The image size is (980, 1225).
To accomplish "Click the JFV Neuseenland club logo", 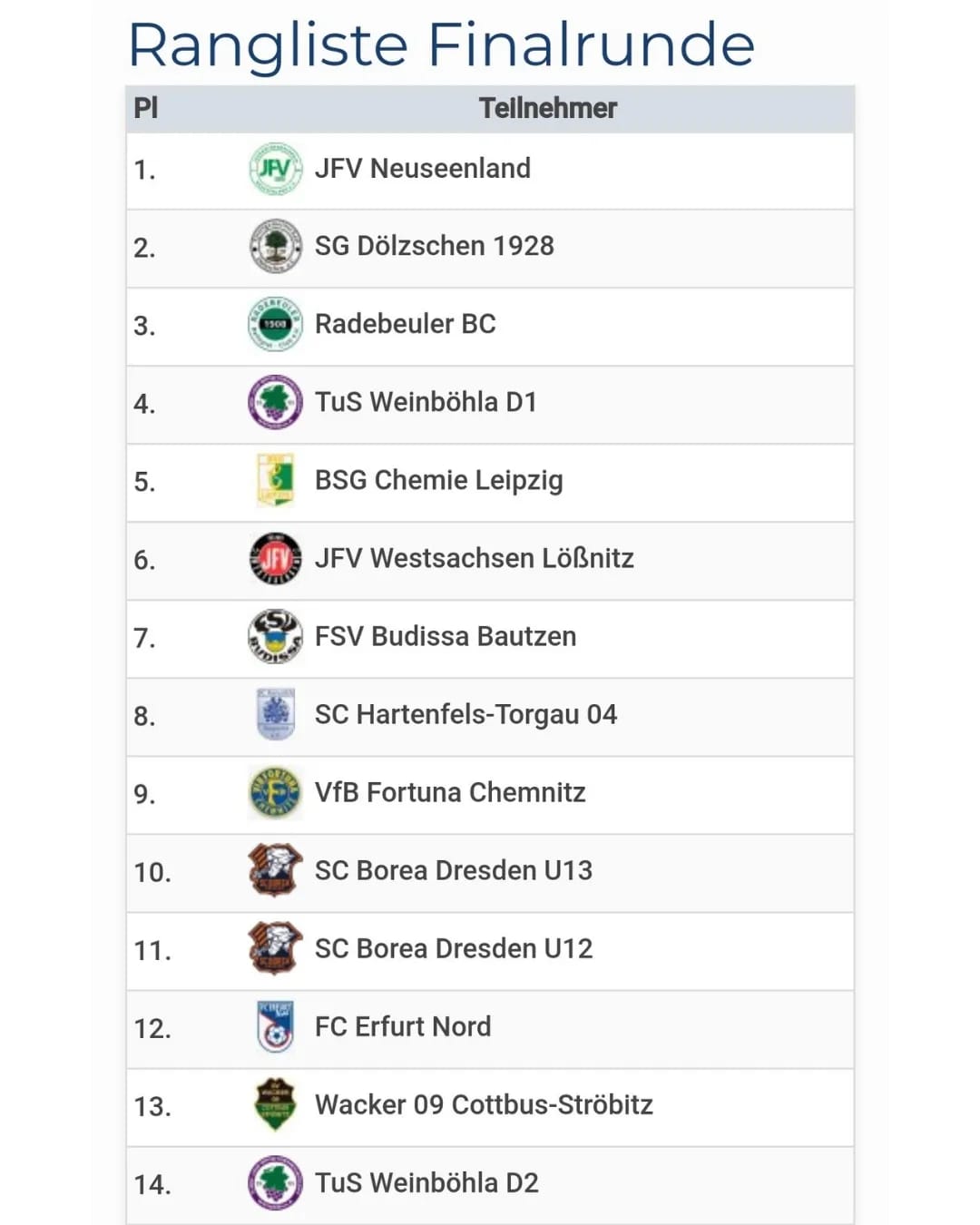I will [275, 169].
